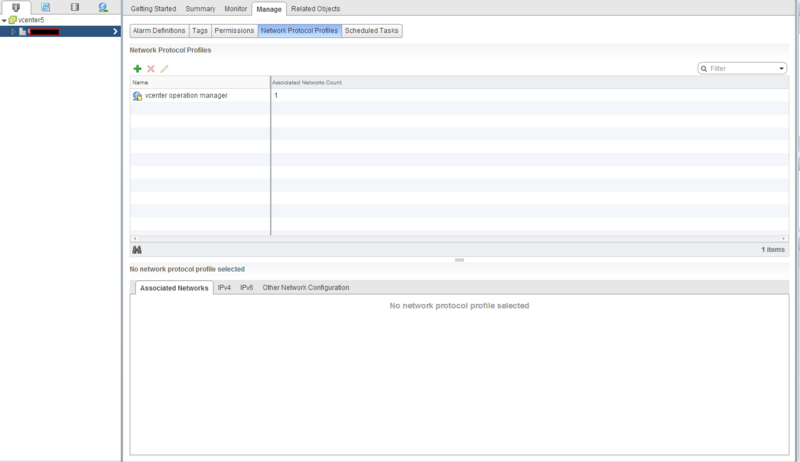Click the pencil edit profile icon
This screenshot has height=462, width=800.
coord(165,68)
